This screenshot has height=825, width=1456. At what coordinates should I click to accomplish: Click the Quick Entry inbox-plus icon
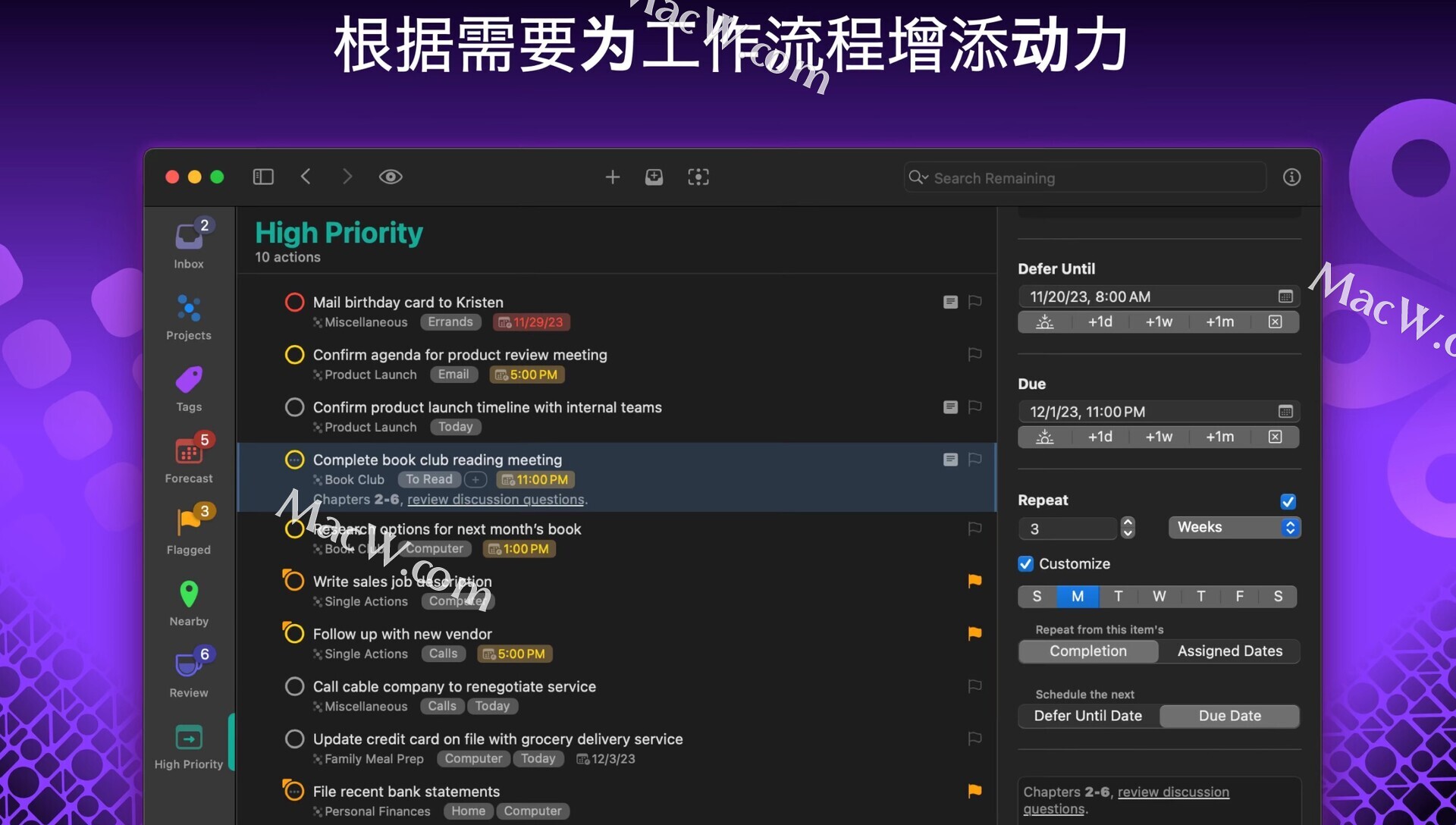point(654,177)
